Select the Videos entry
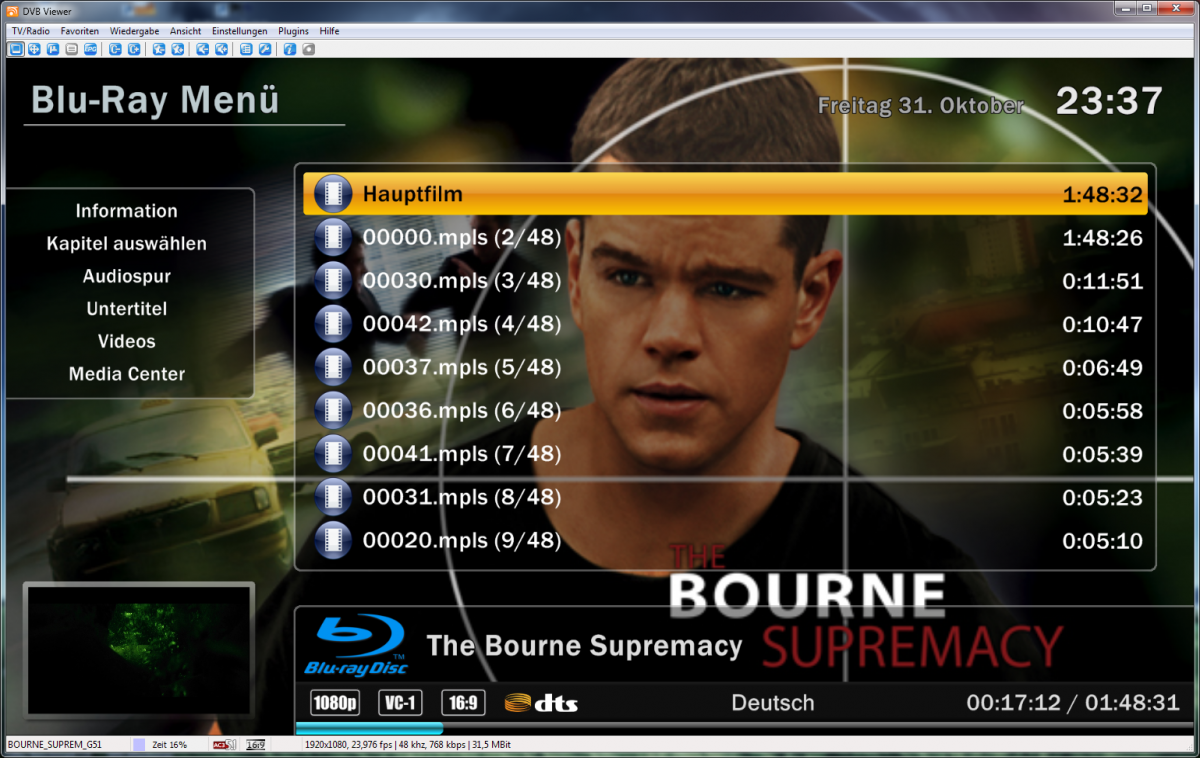This screenshot has height=758, width=1200. [x=127, y=341]
